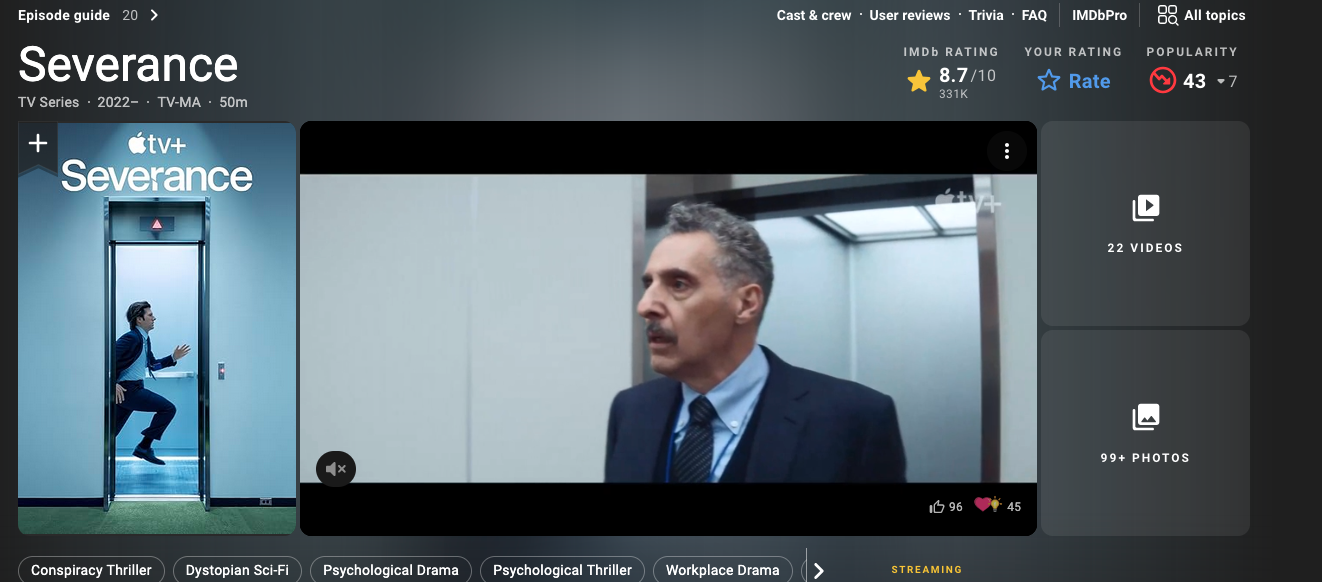
Task: Click the blue star Rate button
Action: (1074, 81)
